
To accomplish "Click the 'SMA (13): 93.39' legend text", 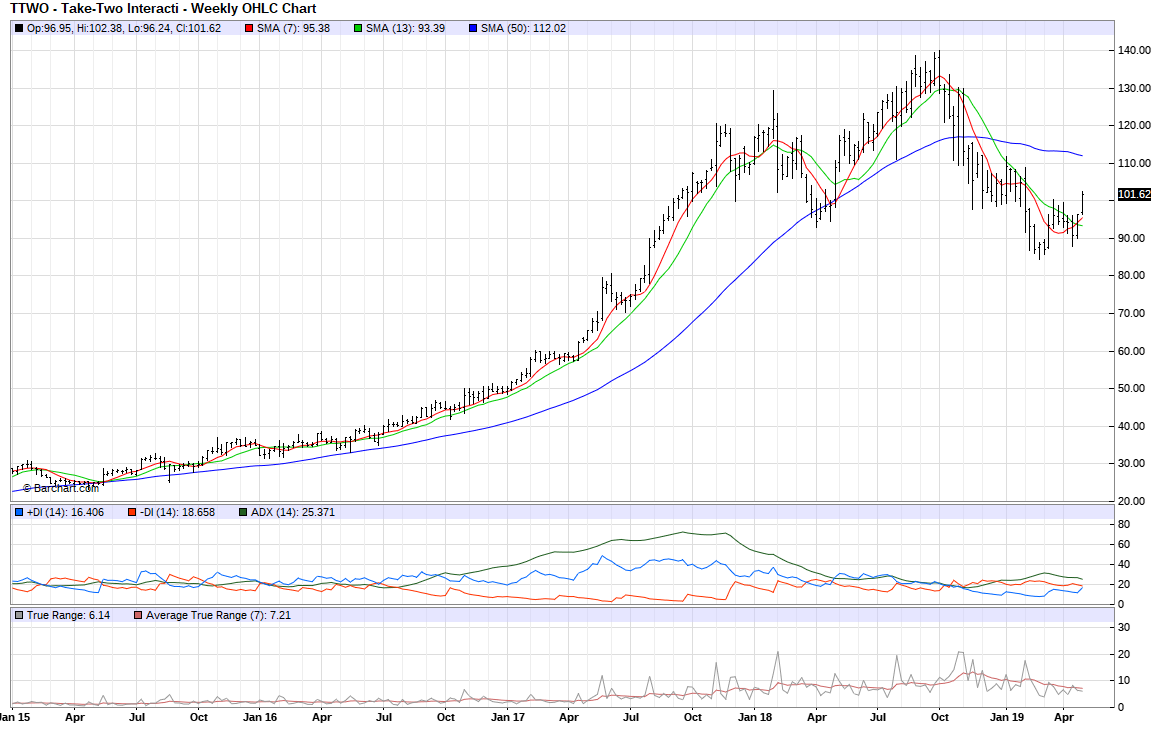I will pos(405,29).
